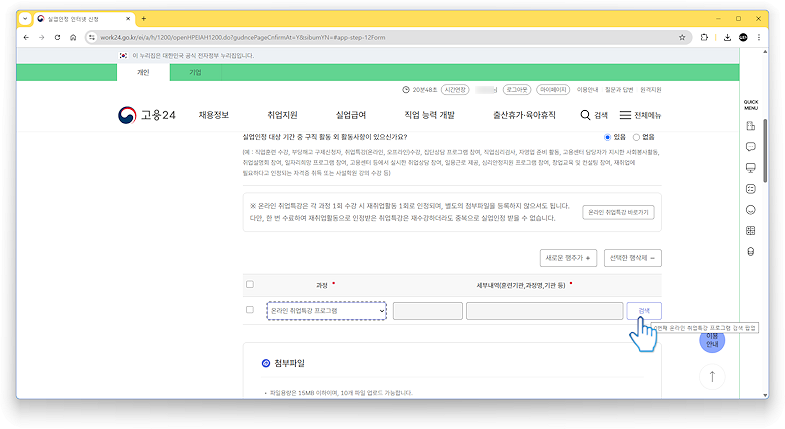Open the tab search chevron in the title bar
This screenshot has width=785, height=429.
pyautogui.click(x=25, y=19)
